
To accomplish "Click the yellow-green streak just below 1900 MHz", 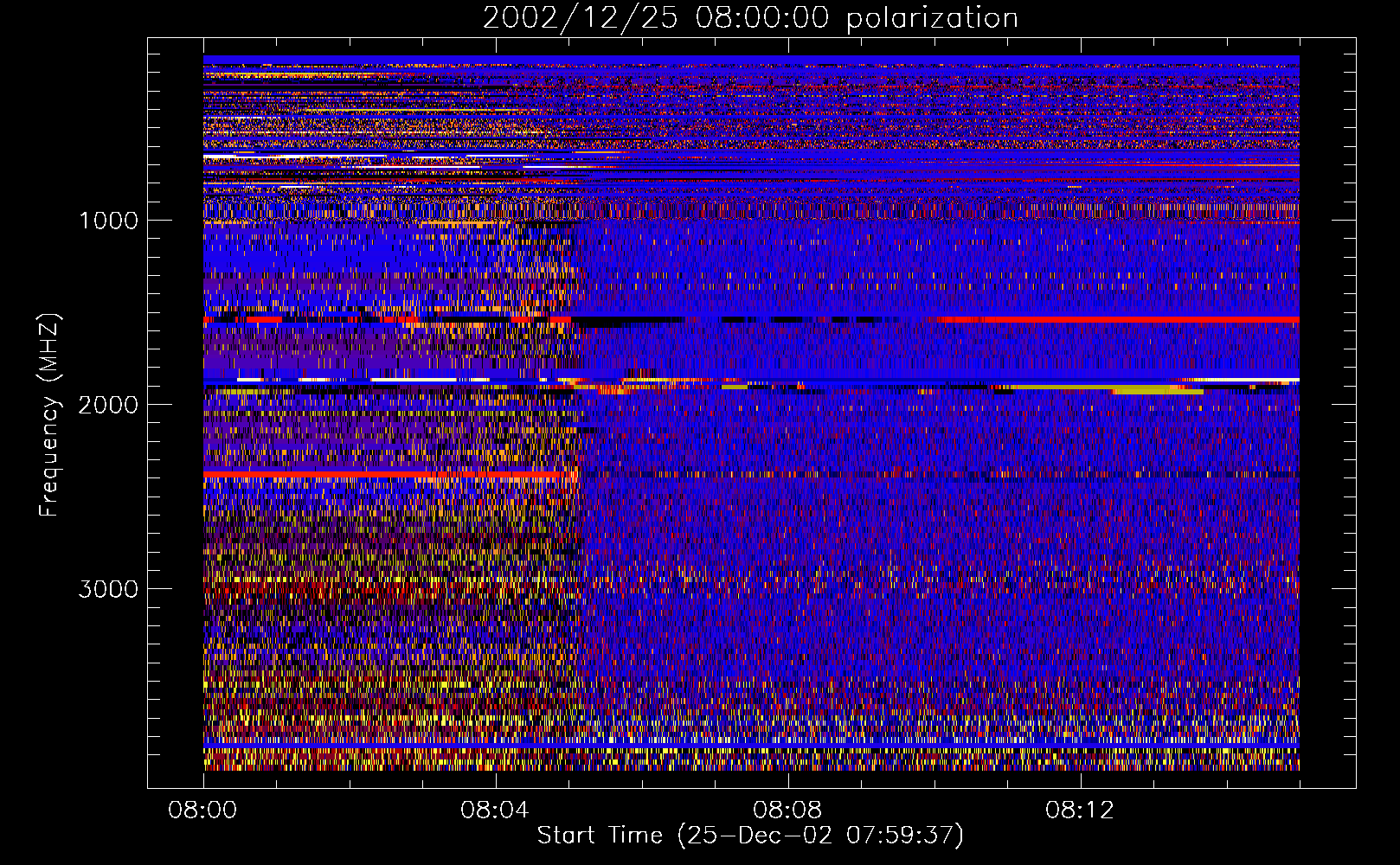I will [1109, 389].
